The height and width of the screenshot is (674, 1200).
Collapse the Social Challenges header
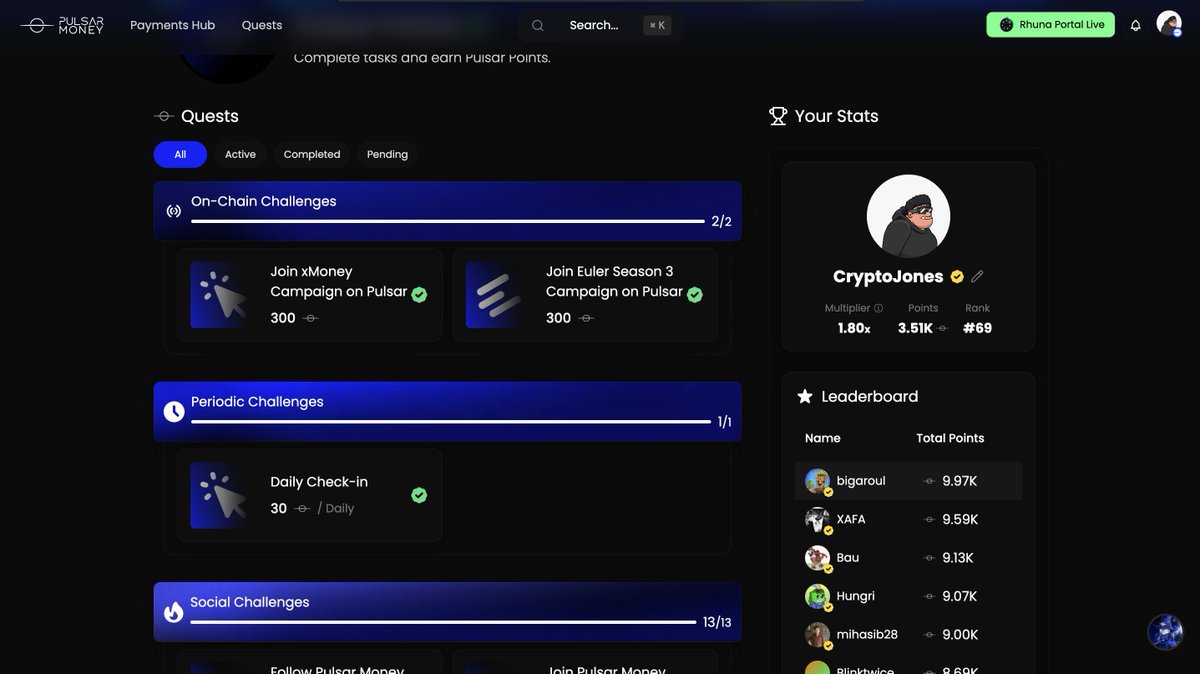click(447, 611)
